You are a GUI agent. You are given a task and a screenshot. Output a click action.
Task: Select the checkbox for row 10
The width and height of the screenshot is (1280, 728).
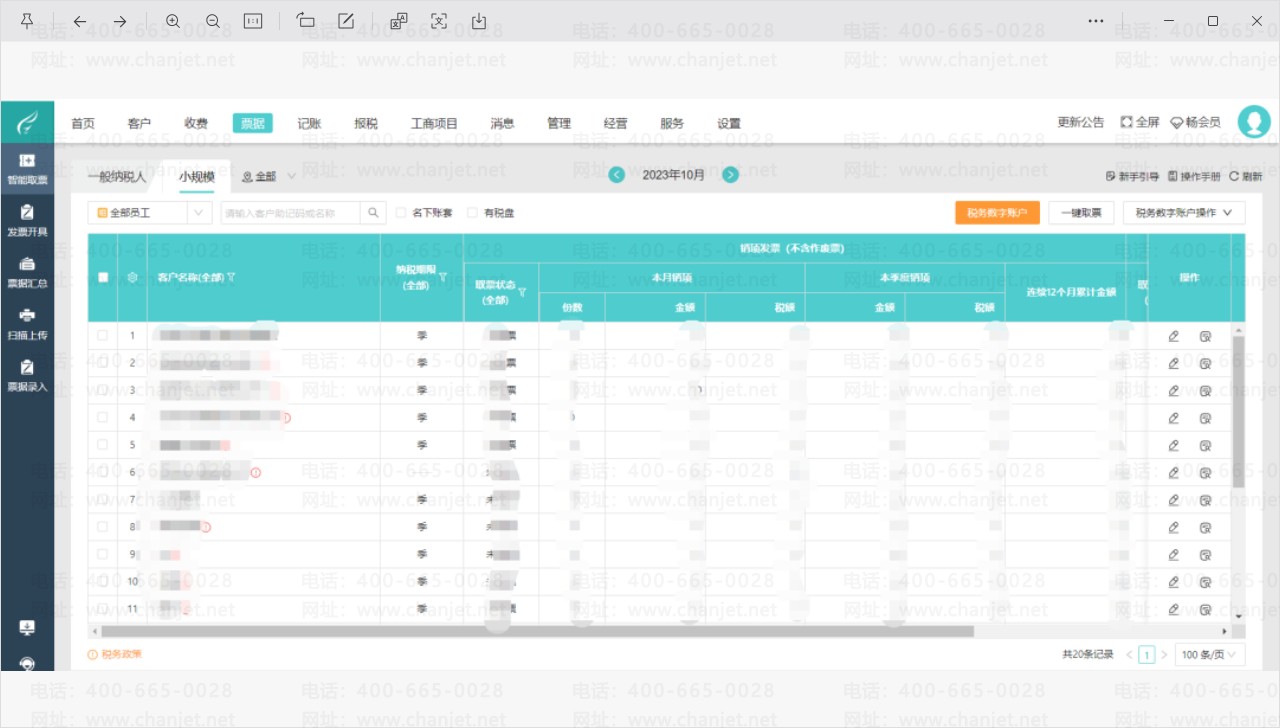[x=103, y=581]
